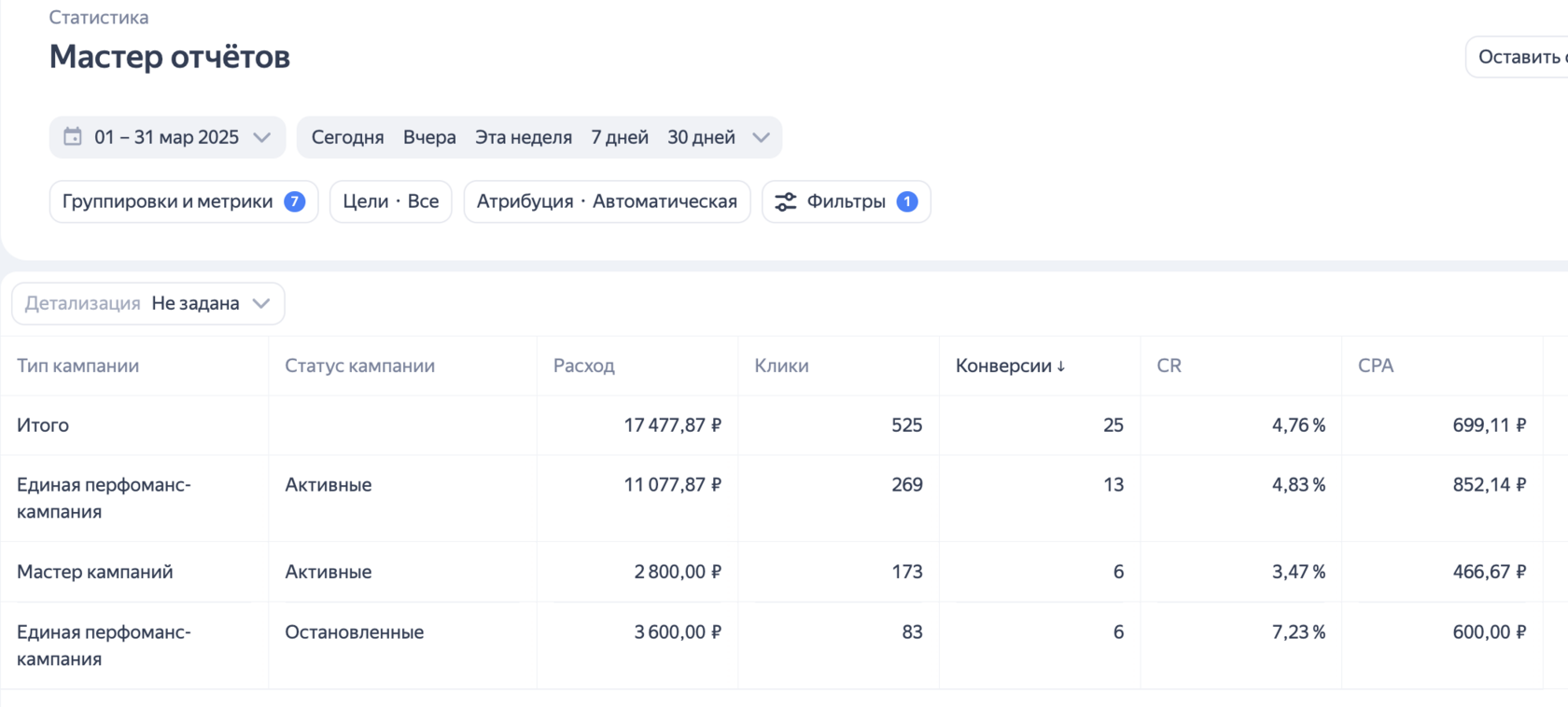Expand more period presets chevron
This screenshot has height=707, width=1568.
[762, 137]
